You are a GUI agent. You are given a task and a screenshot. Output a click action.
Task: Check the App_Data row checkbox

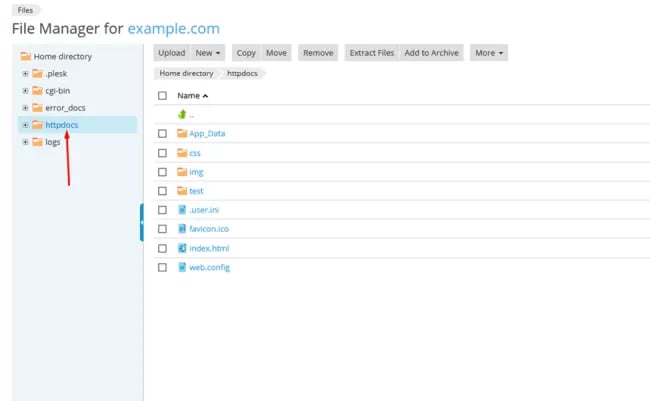click(162, 134)
